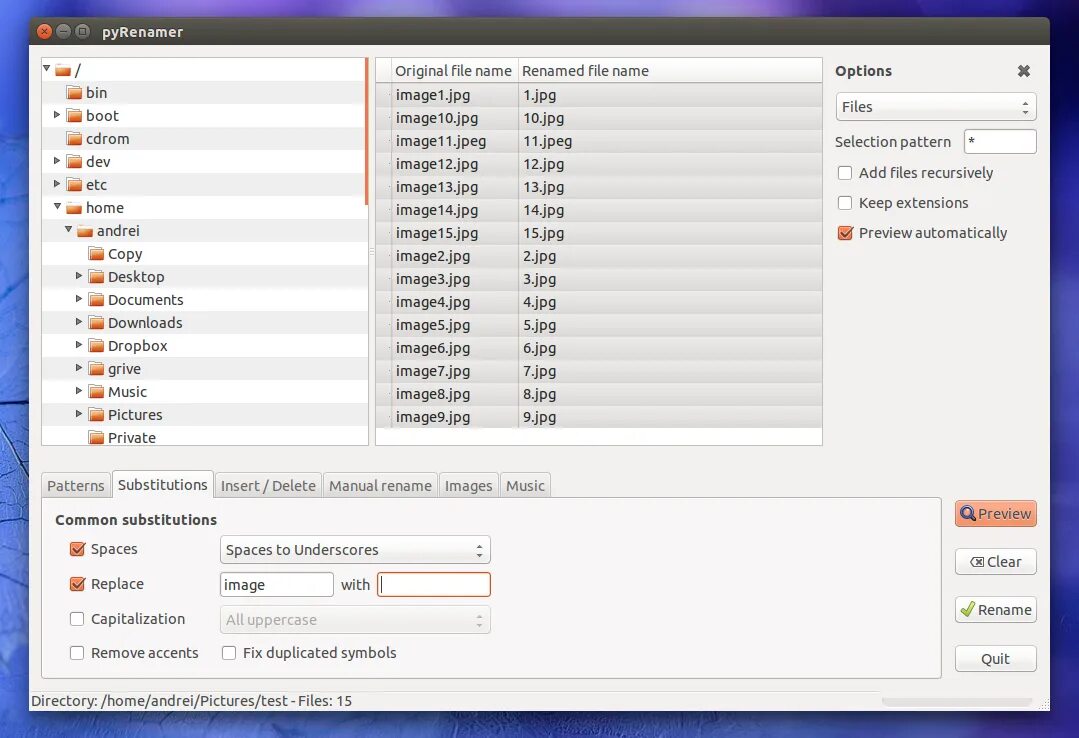Click the grive folder icon

coord(96,368)
